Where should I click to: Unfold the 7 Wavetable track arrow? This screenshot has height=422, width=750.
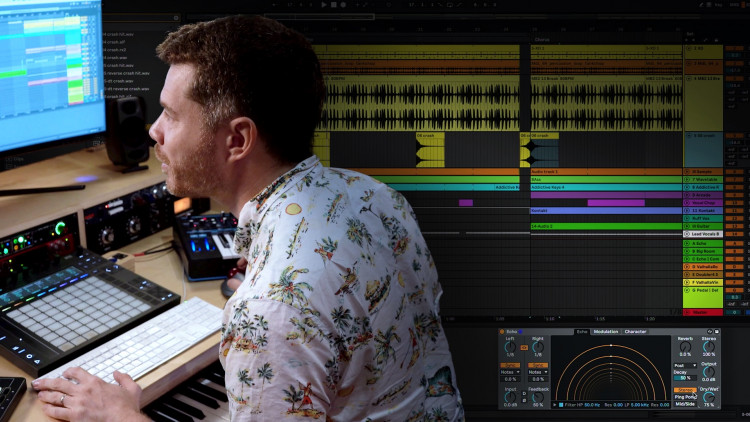point(688,179)
